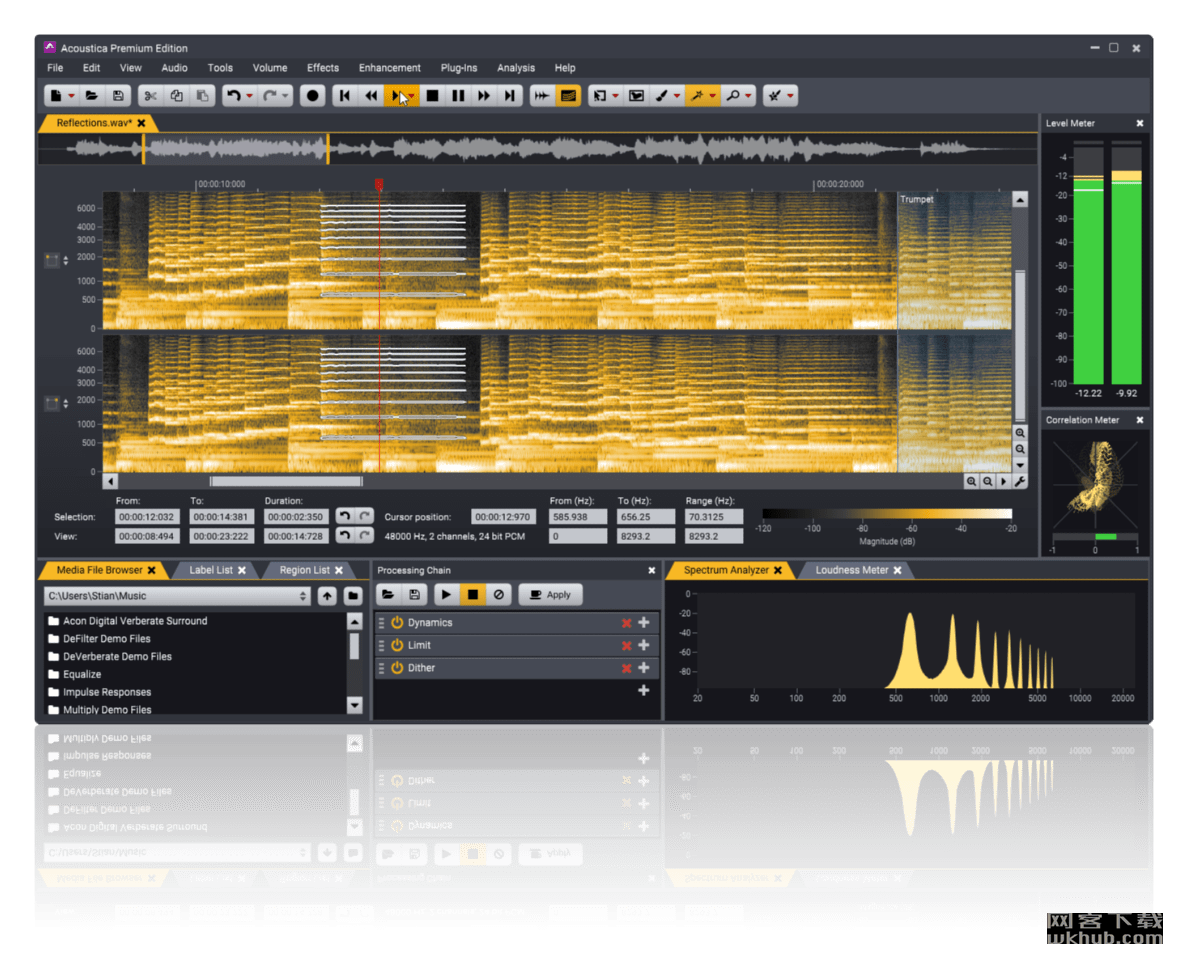Open the Plug-Ins menu
This screenshot has width=1188, height=964.
[458, 67]
